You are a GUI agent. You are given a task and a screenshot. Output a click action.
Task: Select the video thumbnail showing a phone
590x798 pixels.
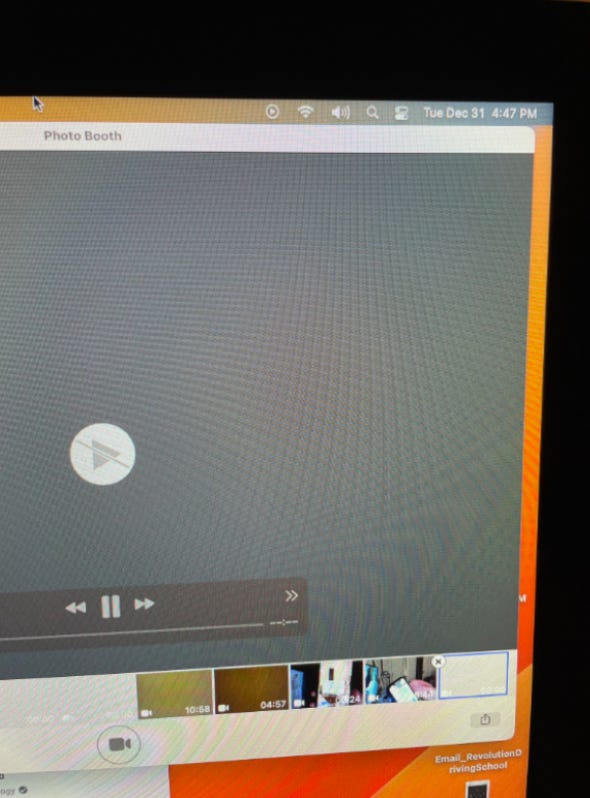[400, 680]
